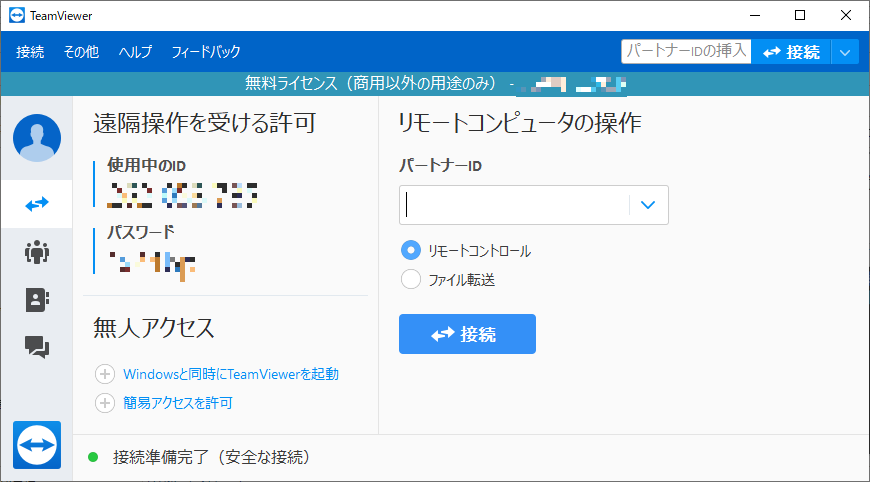Select the Remote Control arrows sidebar tab
870x482 pixels.
click(37, 204)
